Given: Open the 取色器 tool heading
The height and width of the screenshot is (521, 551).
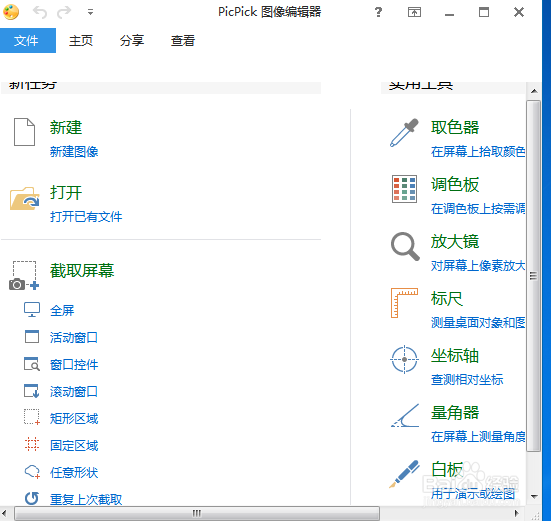Looking at the screenshot, I should (x=455, y=127).
